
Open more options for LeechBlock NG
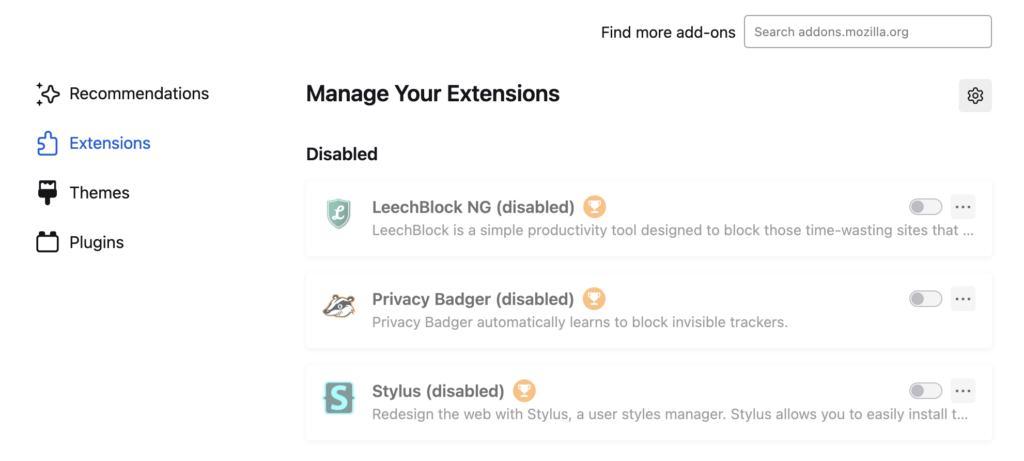[x=963, y=207]
